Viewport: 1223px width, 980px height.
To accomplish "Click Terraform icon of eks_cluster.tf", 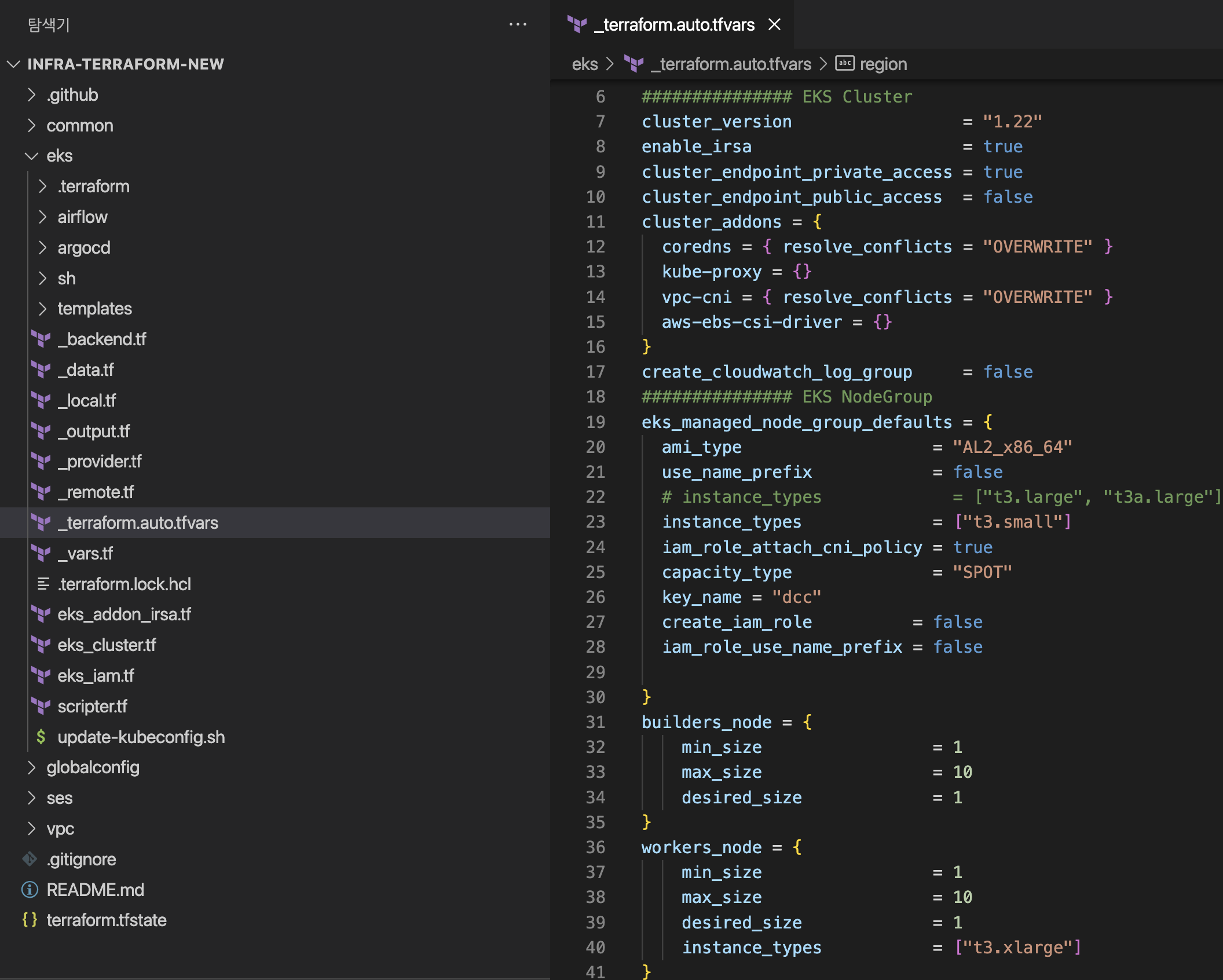I will pos(41,645).
